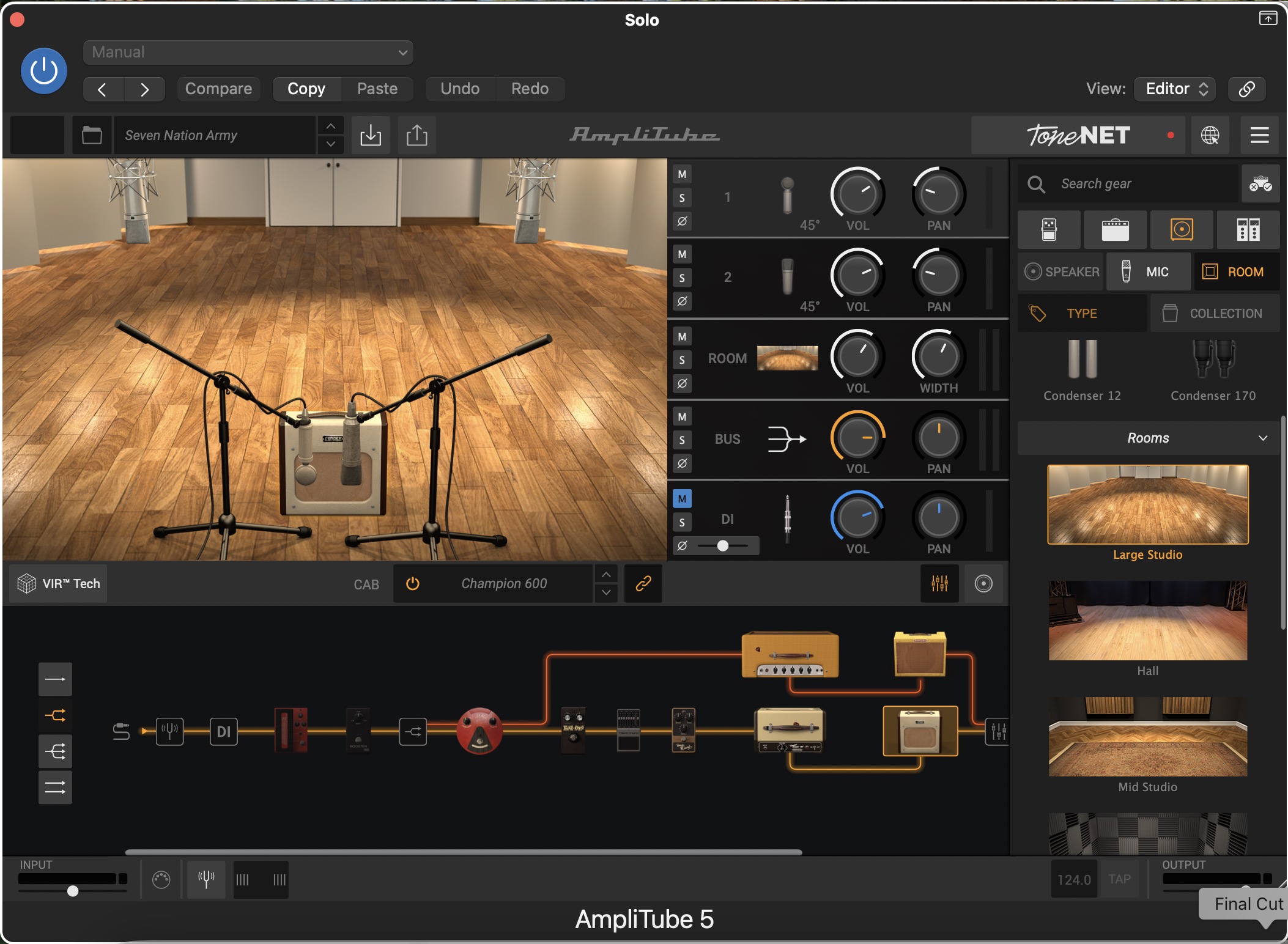
Task: Click the save preset download icon
Action: pos(371,135)
